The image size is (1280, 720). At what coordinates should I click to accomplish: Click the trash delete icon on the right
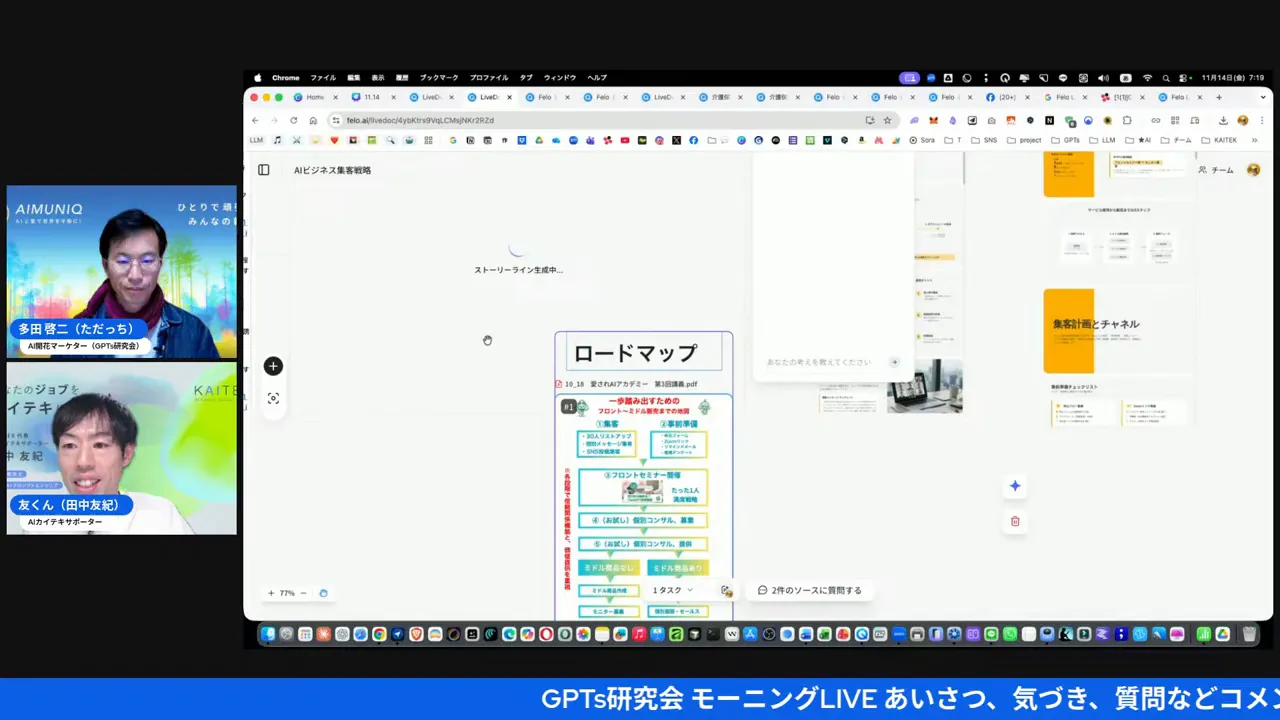[1015, 521]
